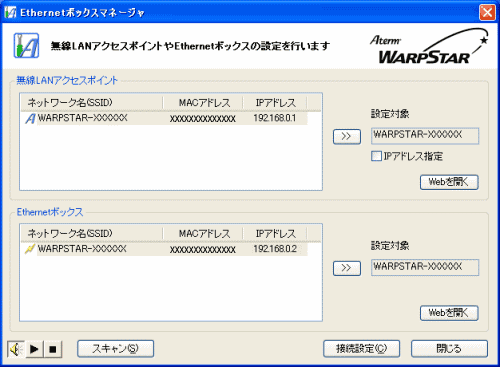Click the 閉じる button
This screenshot has width=500, height=367.
click(449, 349)
